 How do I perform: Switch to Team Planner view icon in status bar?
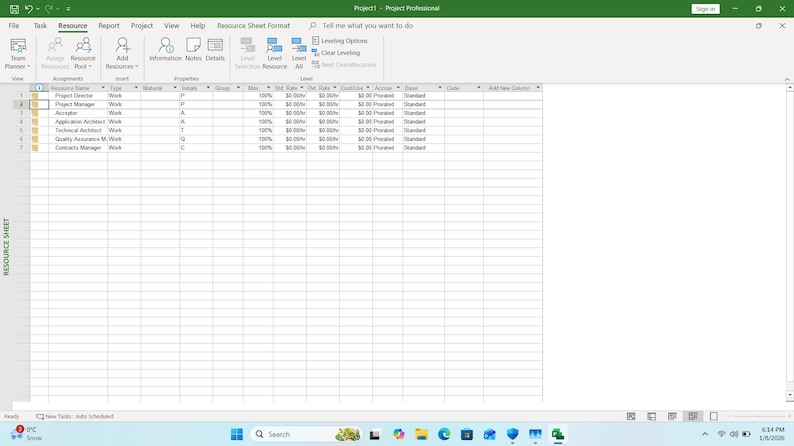point(672,417)
